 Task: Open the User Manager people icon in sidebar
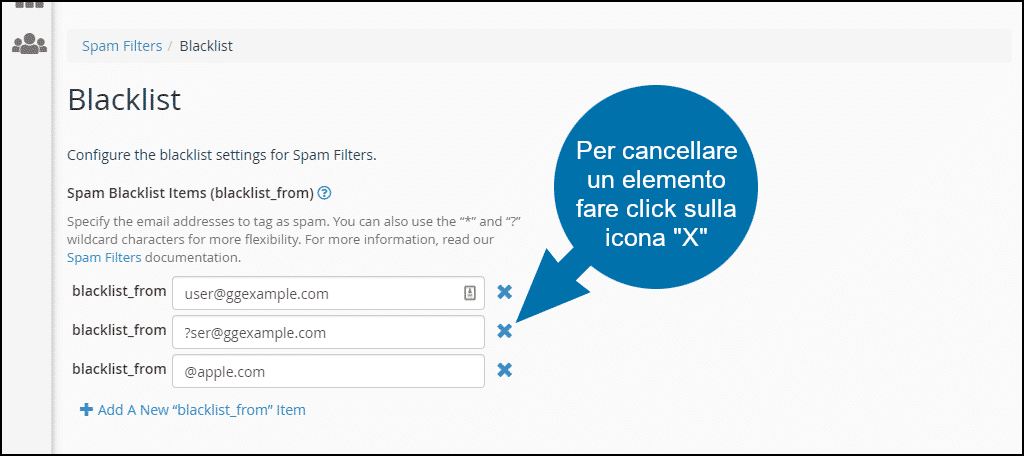point(29,44)
